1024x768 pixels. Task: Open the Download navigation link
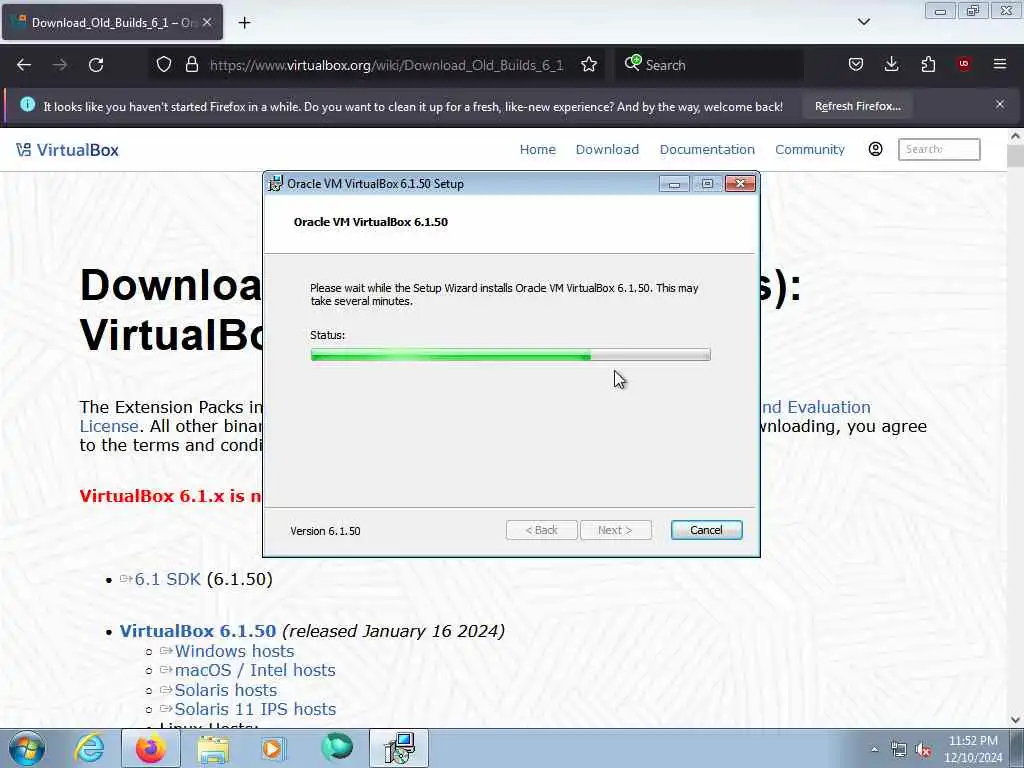point(607,150)
